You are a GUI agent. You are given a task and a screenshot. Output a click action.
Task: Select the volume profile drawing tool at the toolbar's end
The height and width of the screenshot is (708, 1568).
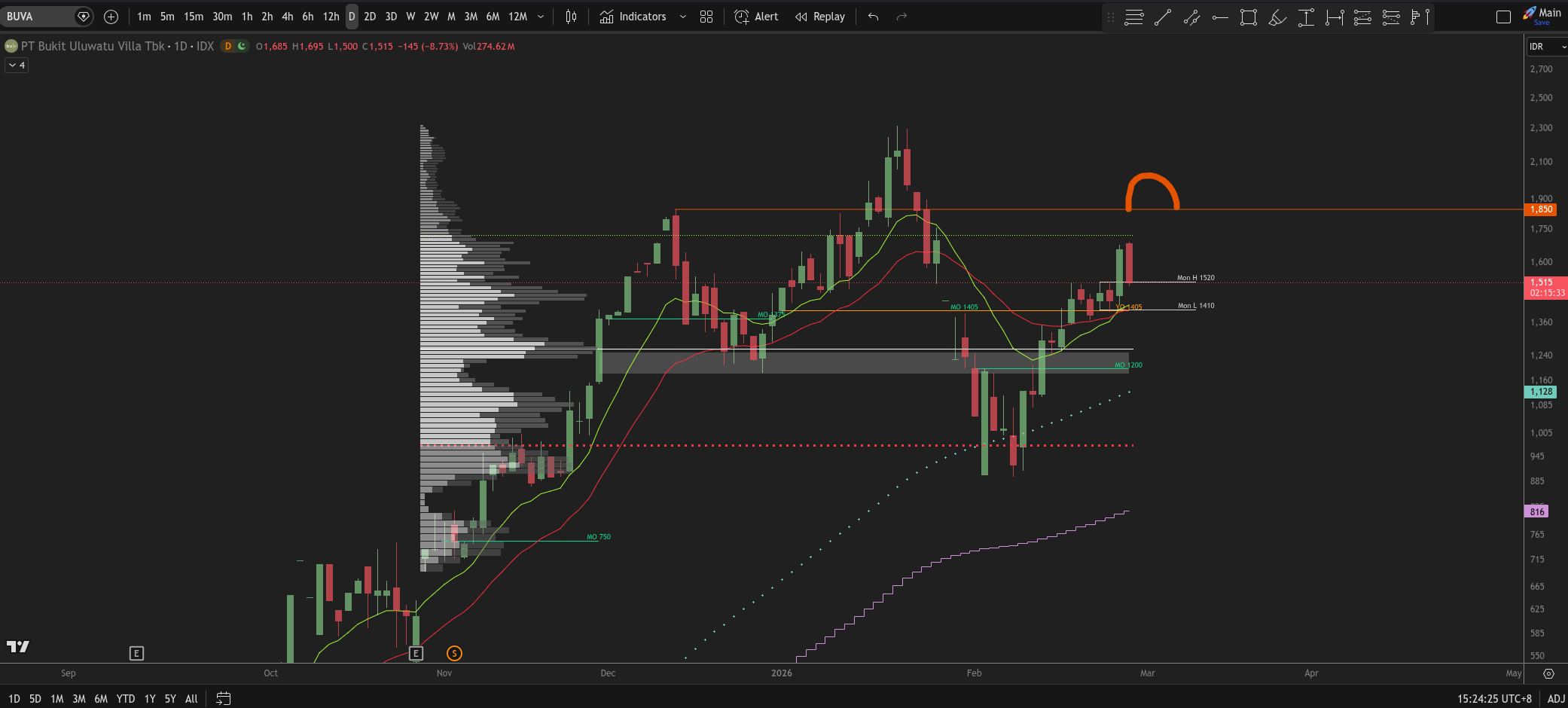click(x=1420, y=17)
